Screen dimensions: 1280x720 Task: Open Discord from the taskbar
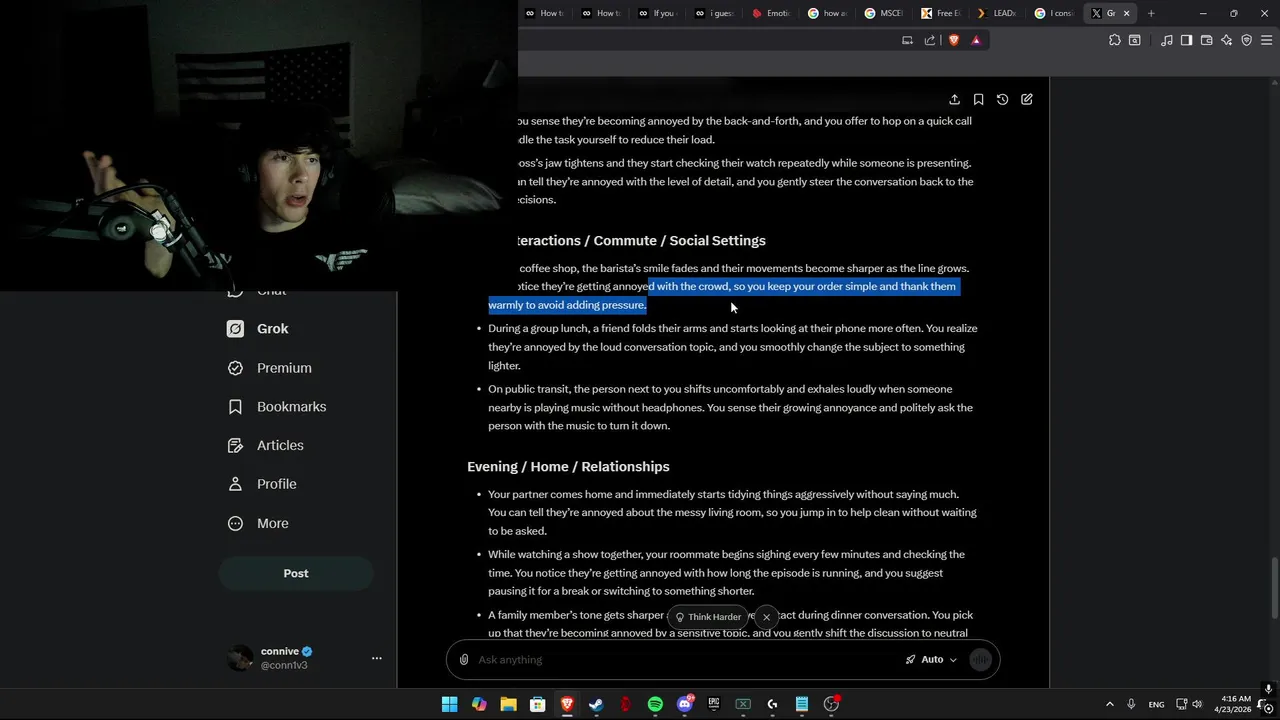685,704
